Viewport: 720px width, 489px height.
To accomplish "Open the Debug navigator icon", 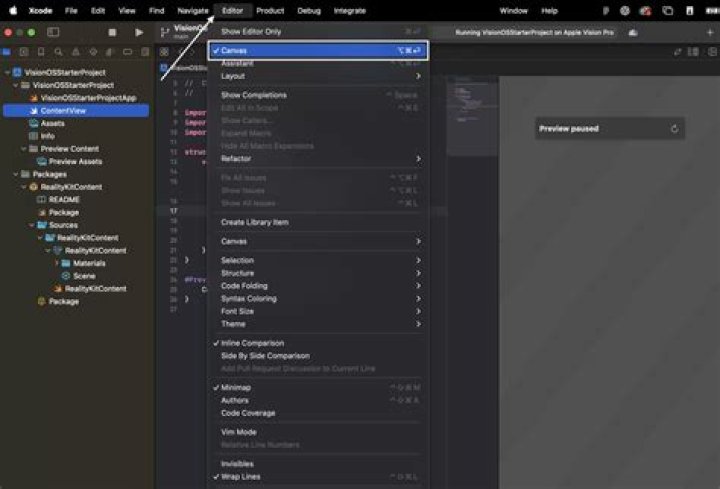I will point(110,52).
